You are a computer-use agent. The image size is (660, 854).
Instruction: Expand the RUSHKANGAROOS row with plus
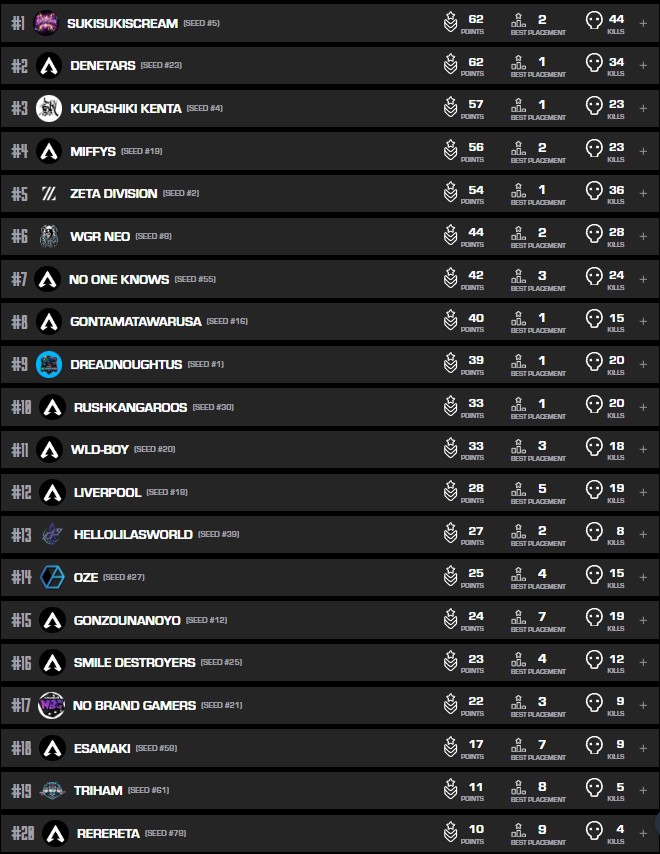point(643,407)
